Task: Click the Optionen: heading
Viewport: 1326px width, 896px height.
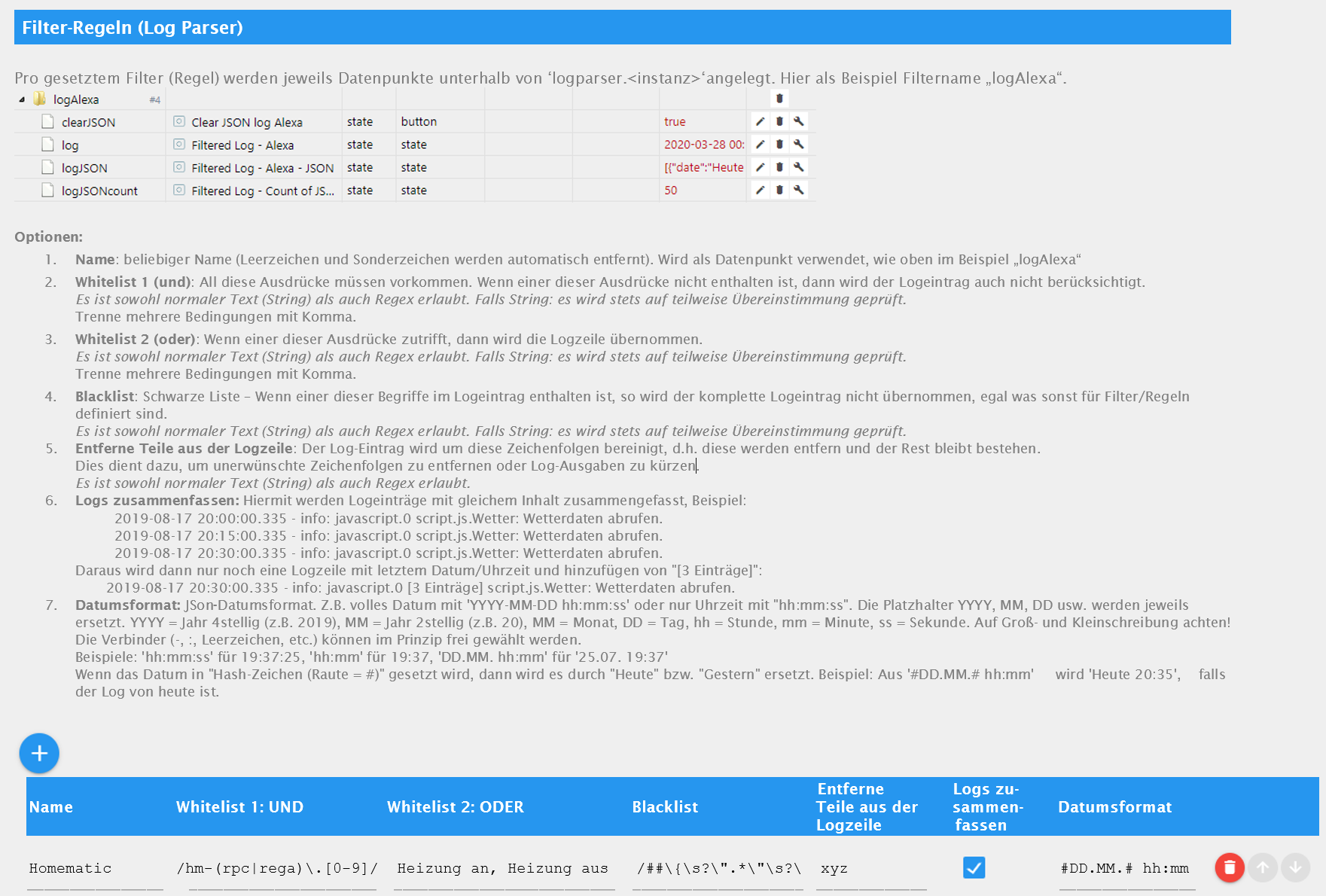Action: pyautogui.click(x=49, y=236)
